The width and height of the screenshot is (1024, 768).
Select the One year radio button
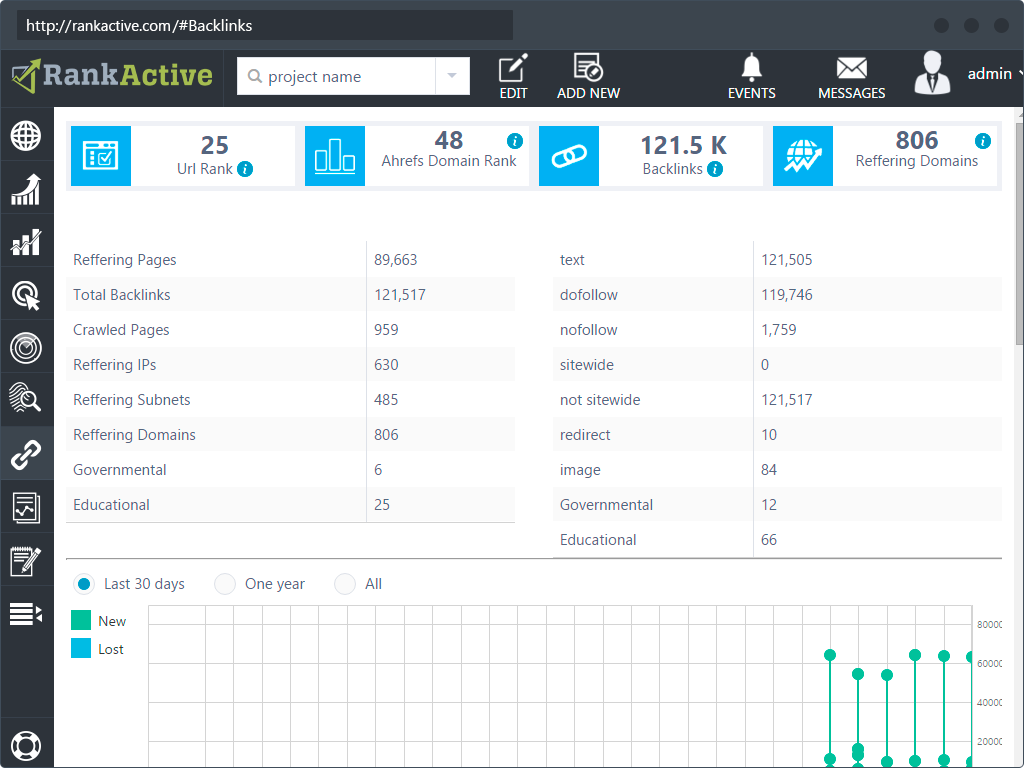(225, 584)
